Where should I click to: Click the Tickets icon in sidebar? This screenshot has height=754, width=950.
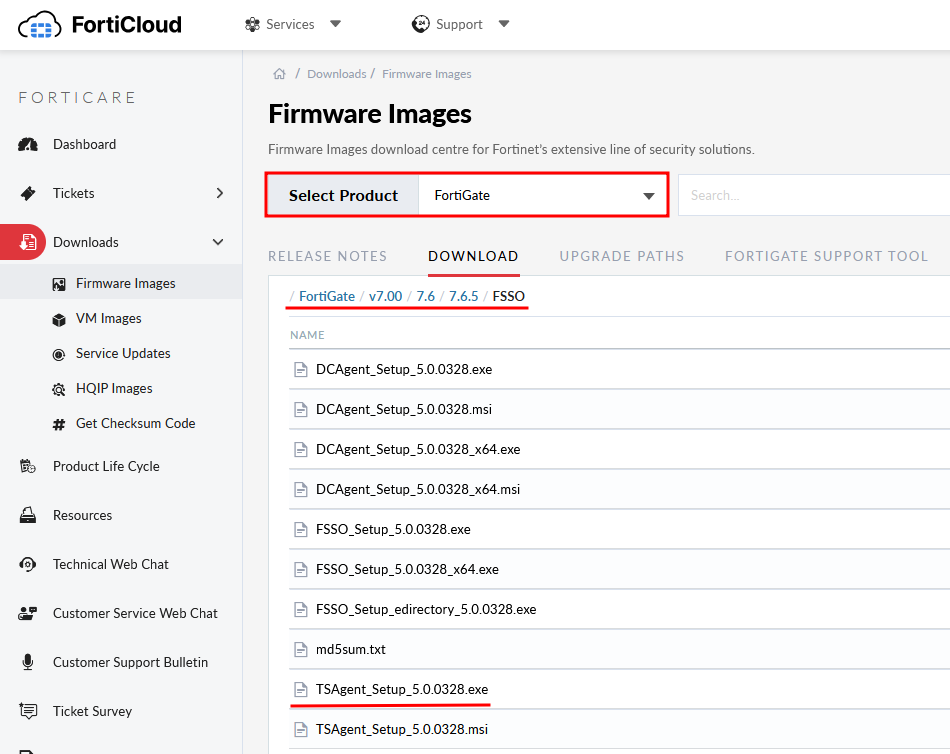[x=28, y=193]
